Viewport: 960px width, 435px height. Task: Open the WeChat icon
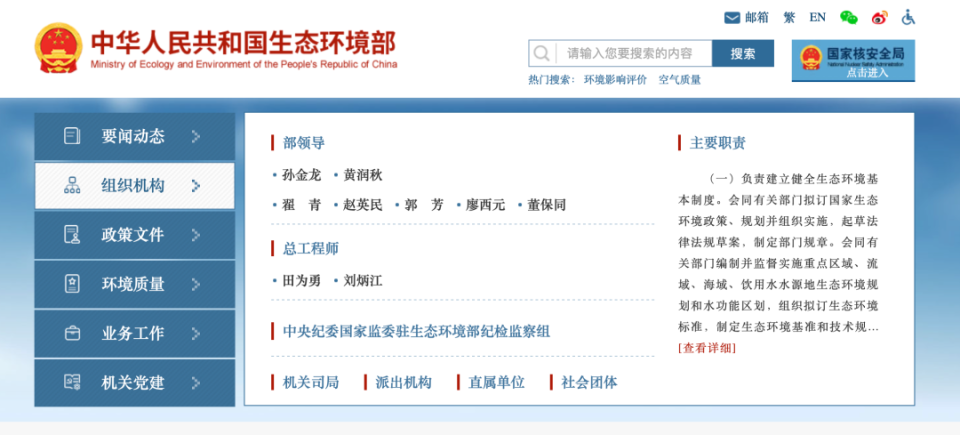click(x=849, y=18)
